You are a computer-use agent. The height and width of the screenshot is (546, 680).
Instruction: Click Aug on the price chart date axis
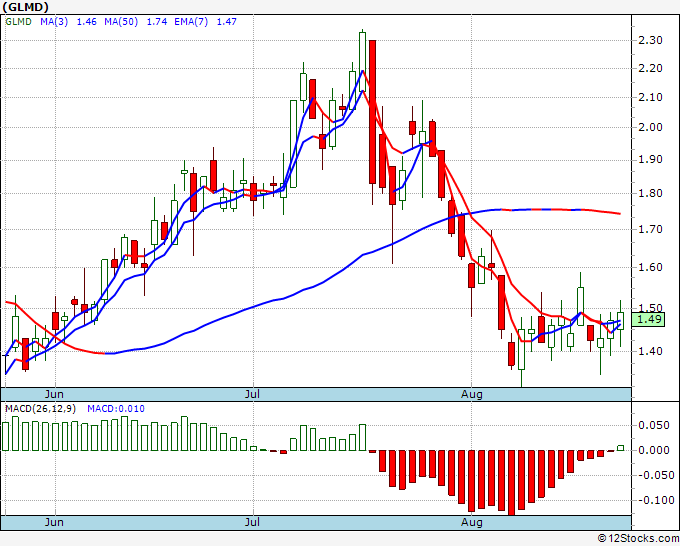472,394
